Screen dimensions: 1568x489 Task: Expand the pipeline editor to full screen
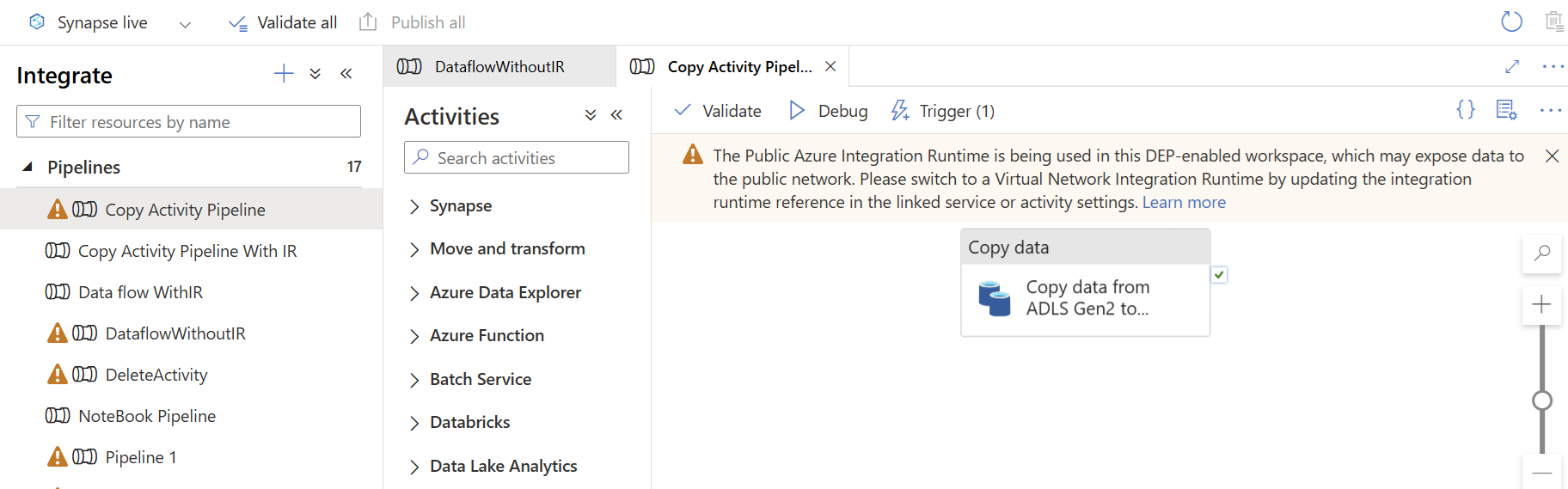pos(1512,66)
